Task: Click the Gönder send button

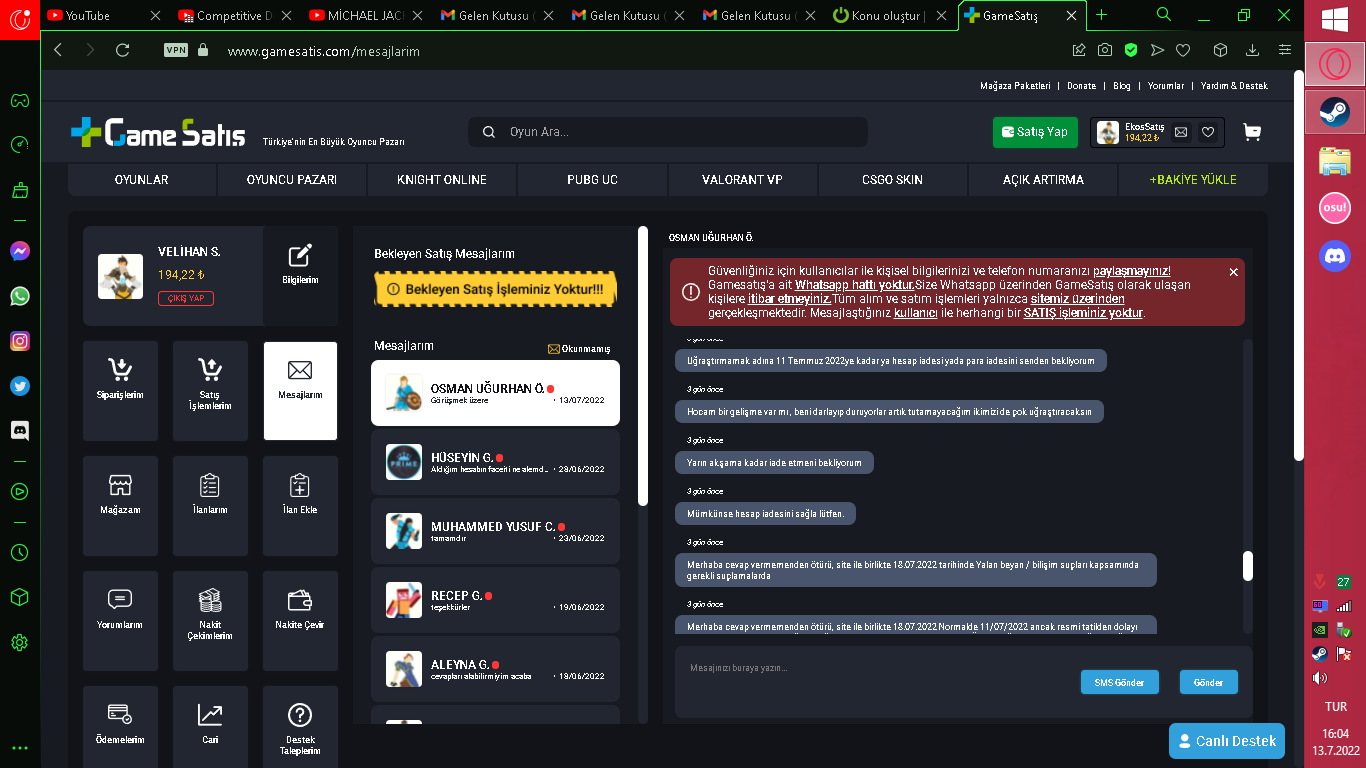Action: pos(1209,682)
